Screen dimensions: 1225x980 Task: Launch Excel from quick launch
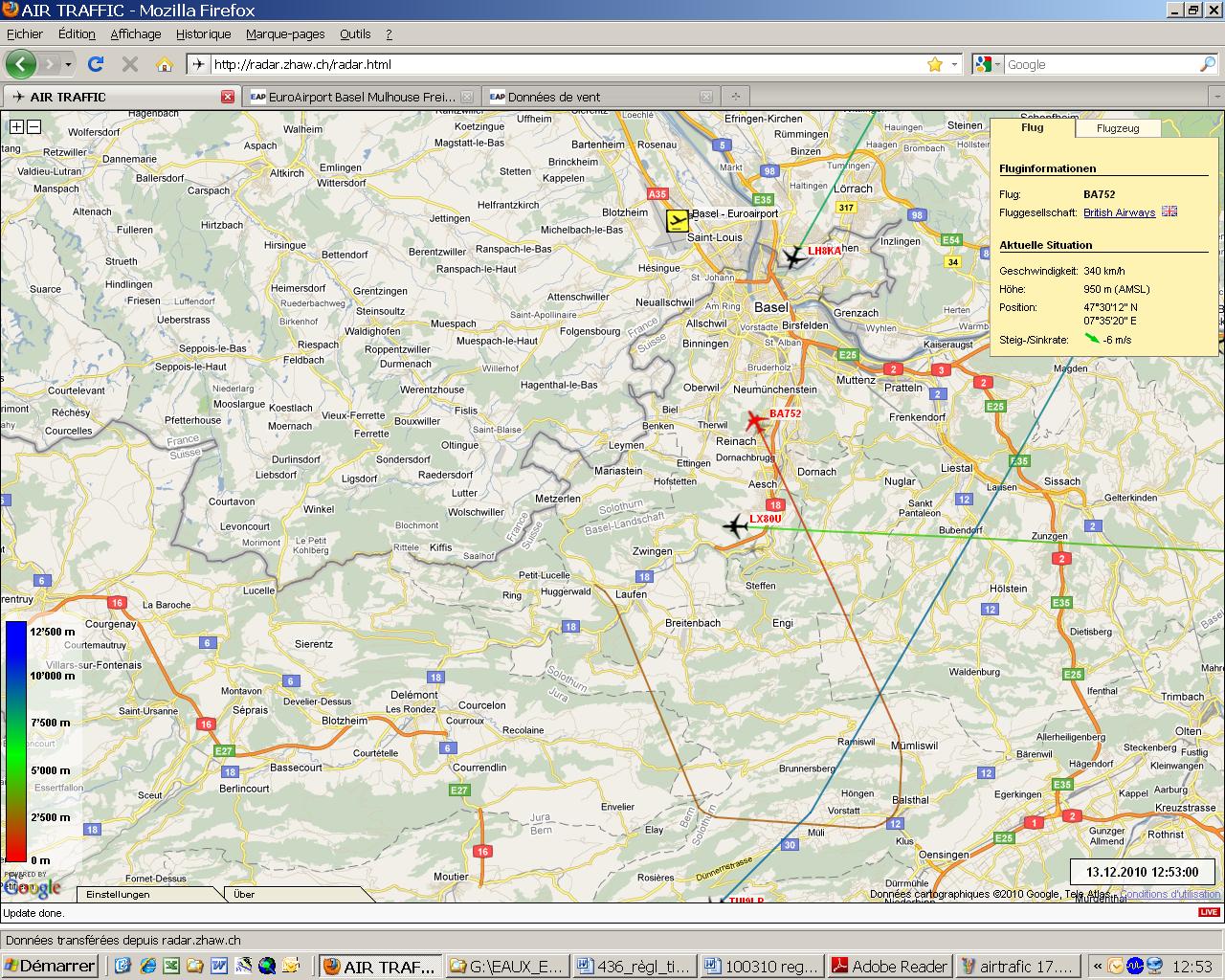pyautogui.click(x=170, y=966)
